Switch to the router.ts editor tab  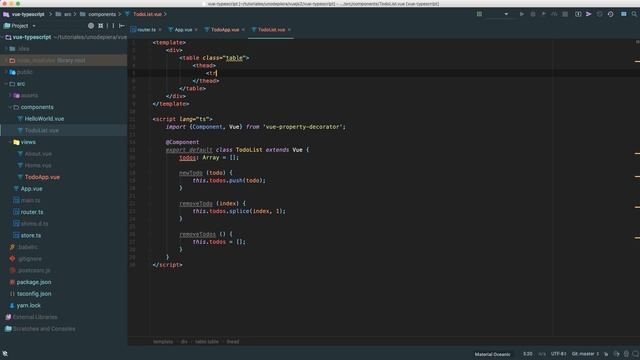[146, 30]
